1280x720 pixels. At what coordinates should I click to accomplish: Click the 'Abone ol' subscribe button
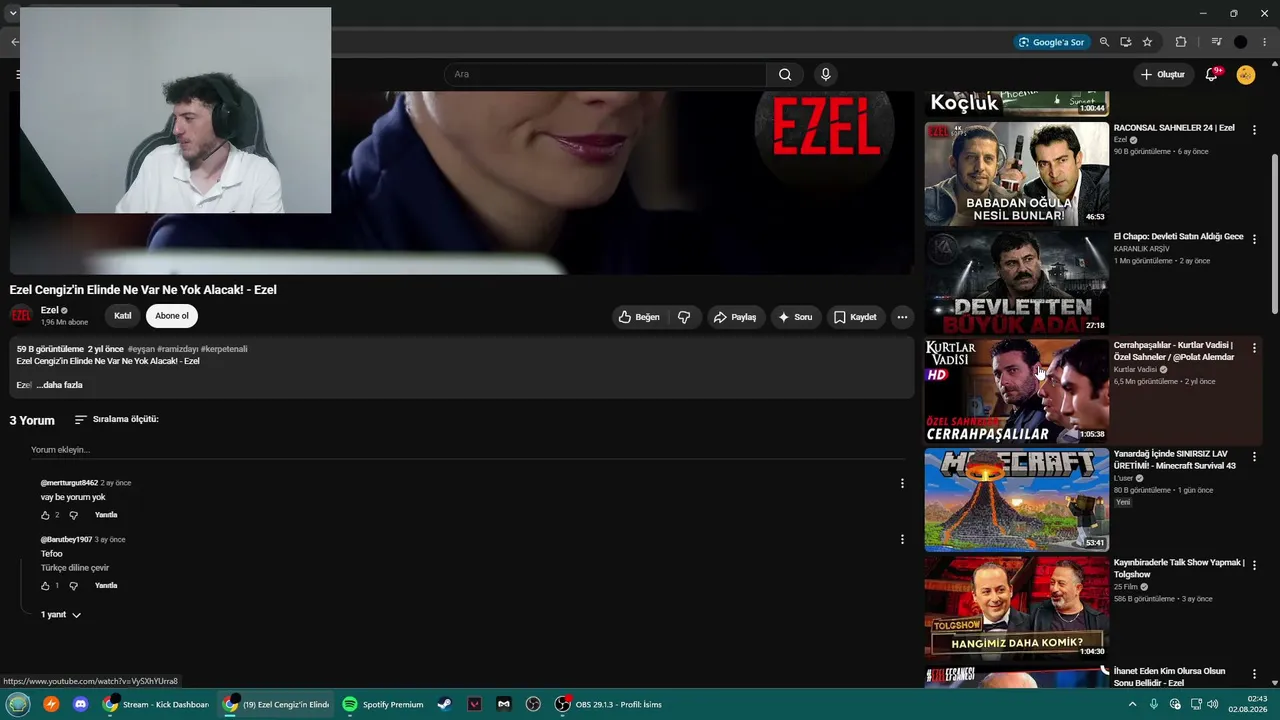pos(172,316)
